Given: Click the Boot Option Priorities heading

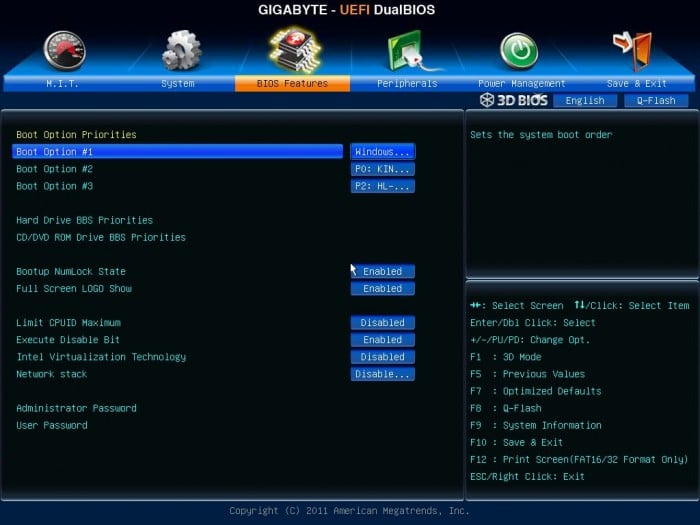Looking at the screenshot, I should click(76, 134).
